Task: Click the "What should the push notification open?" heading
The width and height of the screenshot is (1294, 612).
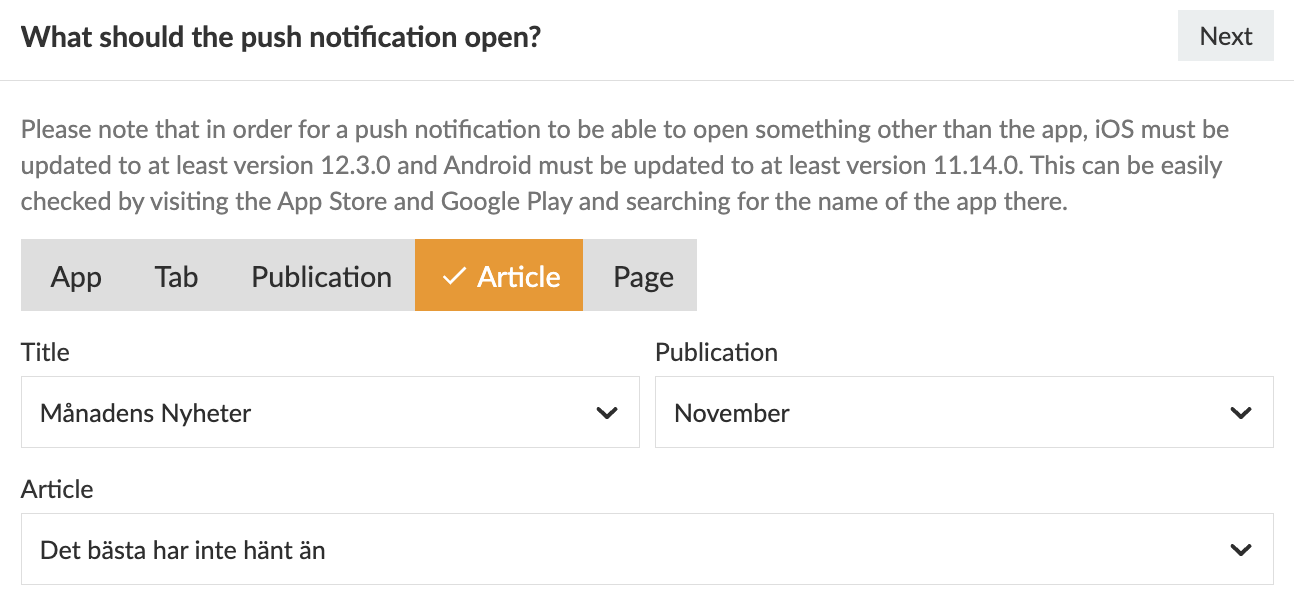Action: coord(281,38)
